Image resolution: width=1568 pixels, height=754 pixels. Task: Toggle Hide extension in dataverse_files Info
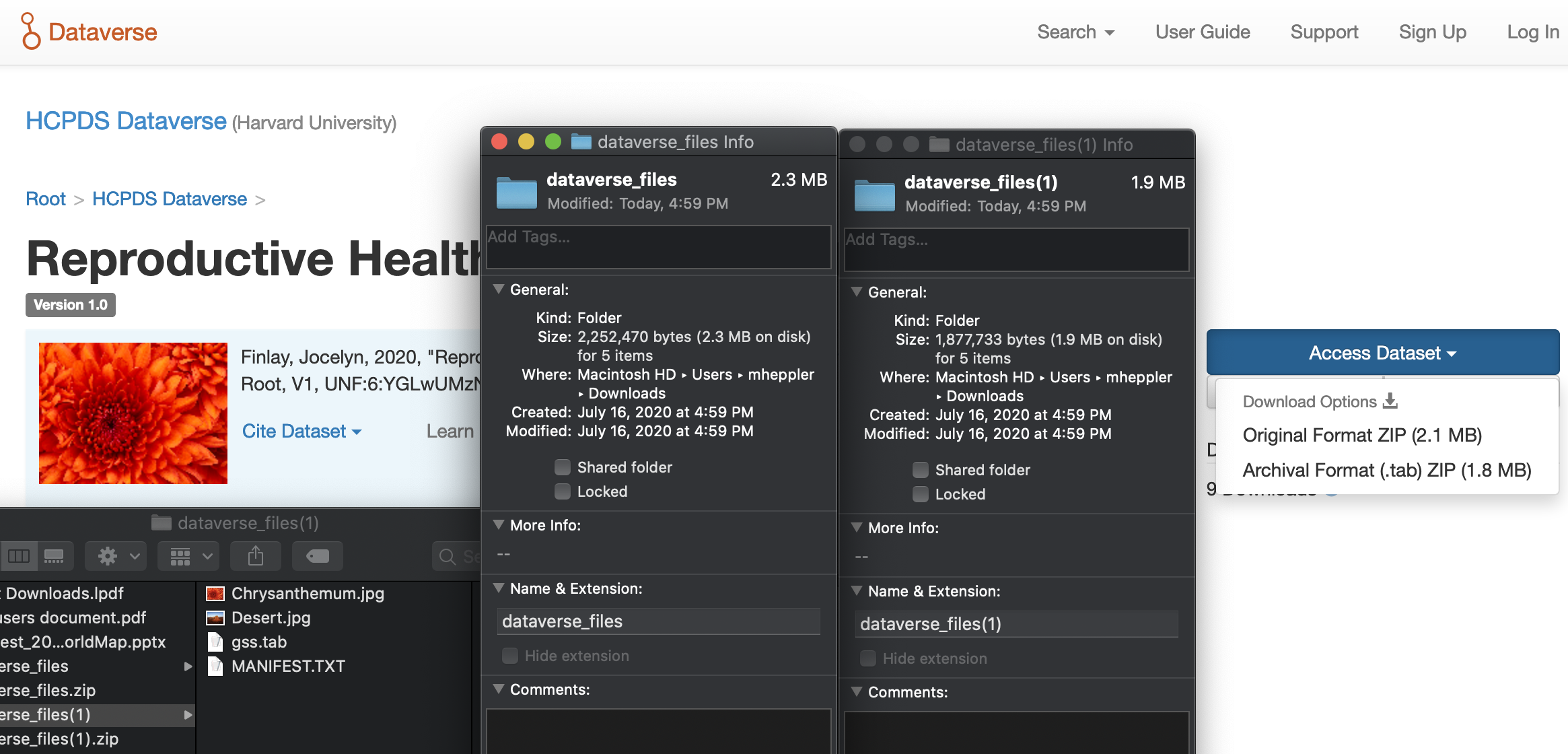(510, 656)
